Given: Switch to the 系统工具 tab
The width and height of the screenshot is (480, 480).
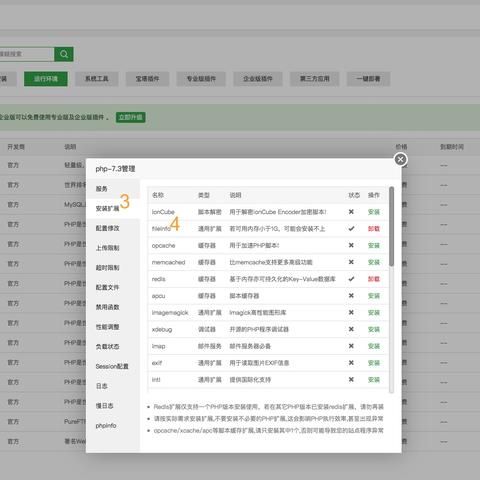Looking at the screenshot, I should click(x=97, y=79).
